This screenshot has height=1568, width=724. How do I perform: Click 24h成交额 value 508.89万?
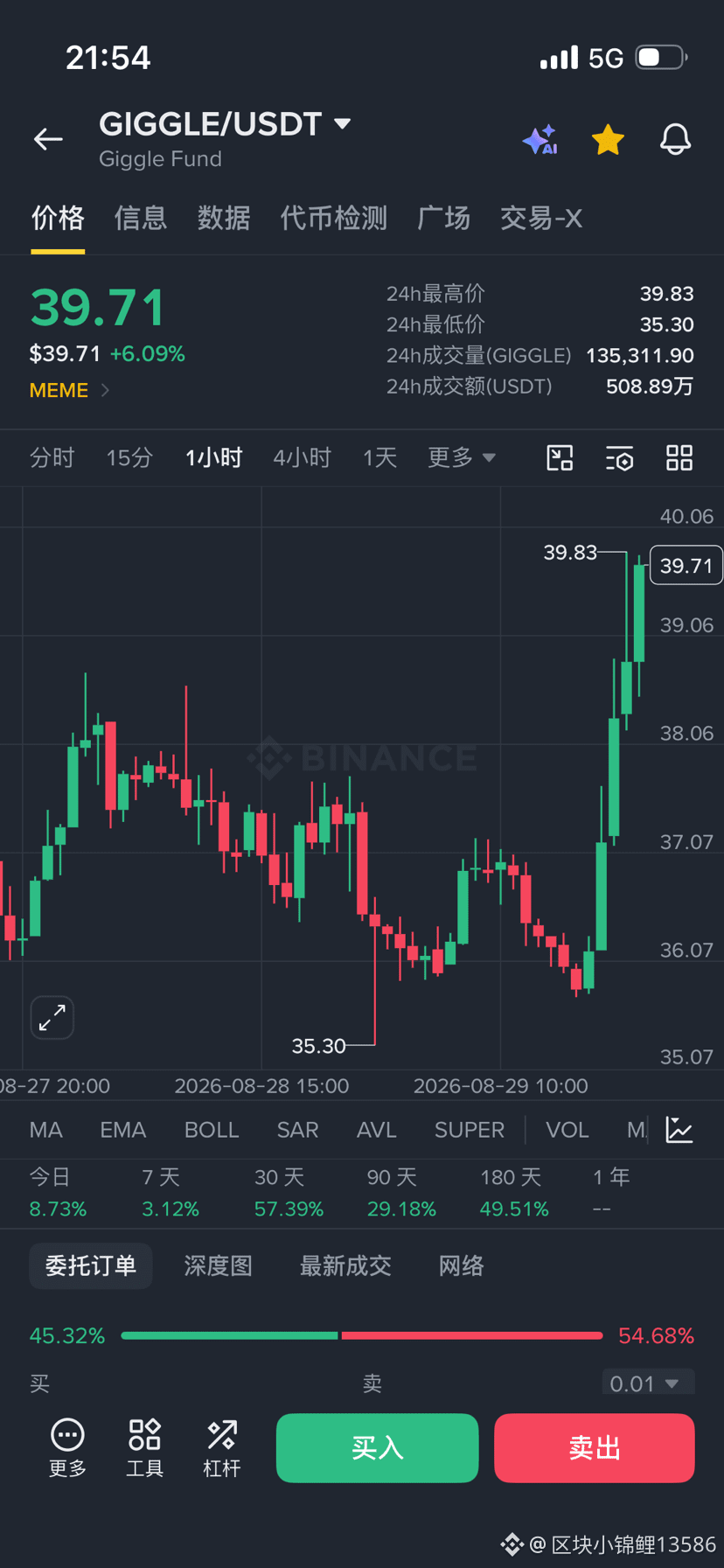[x=650, y=387]
